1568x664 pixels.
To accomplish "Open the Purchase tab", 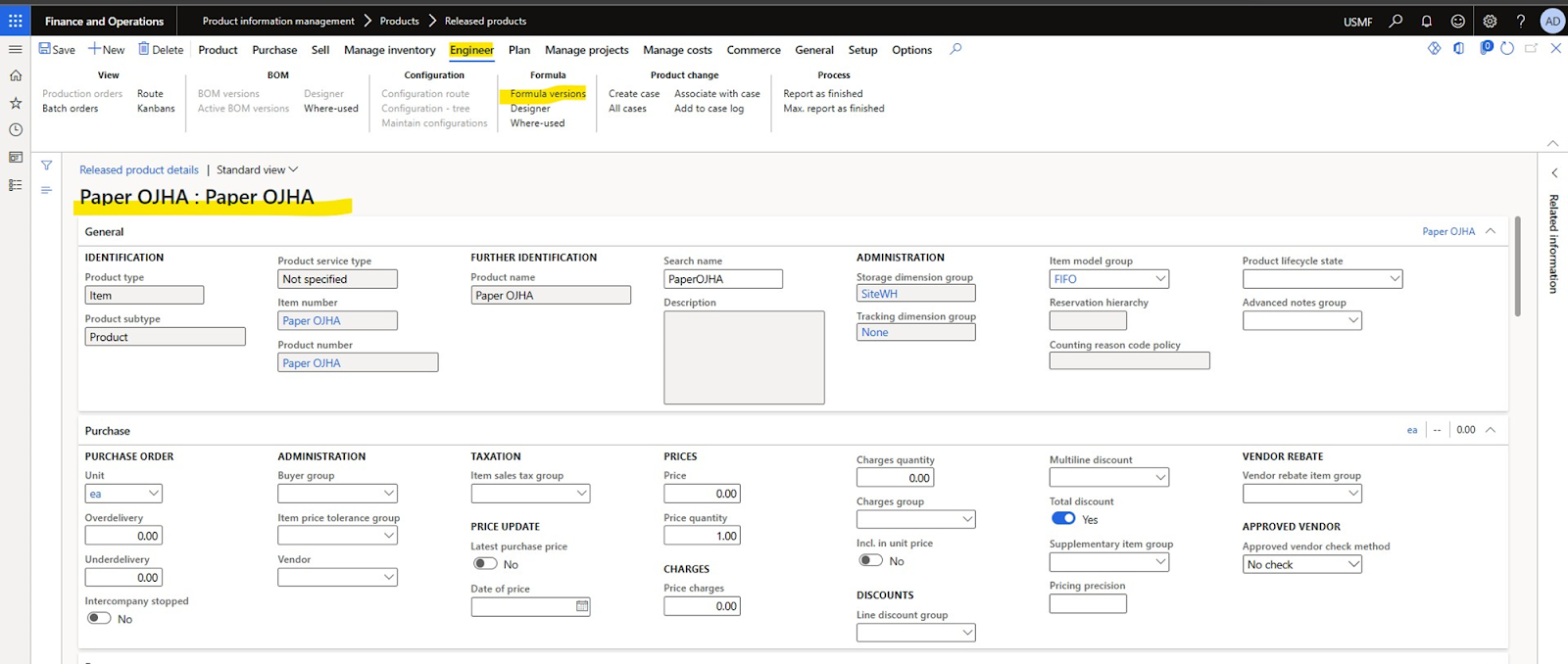I will (274, 50).
